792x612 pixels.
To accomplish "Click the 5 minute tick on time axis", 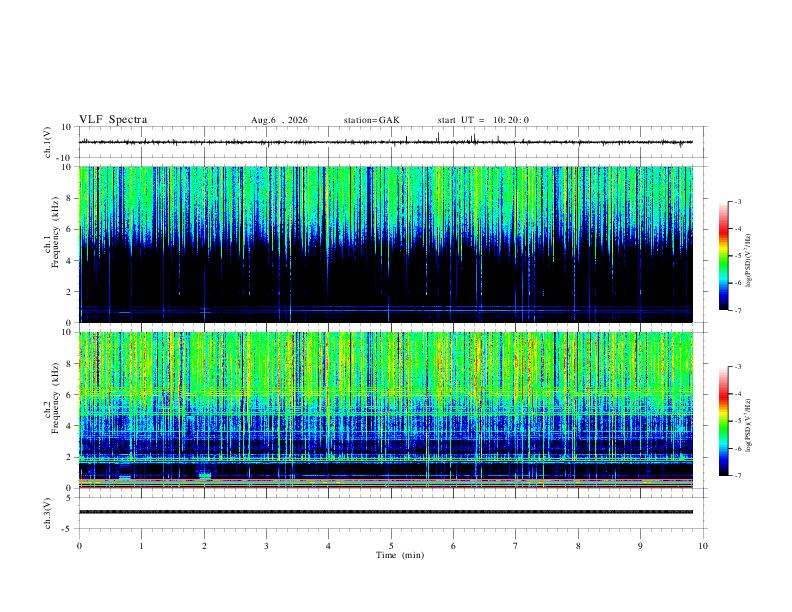I will [x=391, y=546].
